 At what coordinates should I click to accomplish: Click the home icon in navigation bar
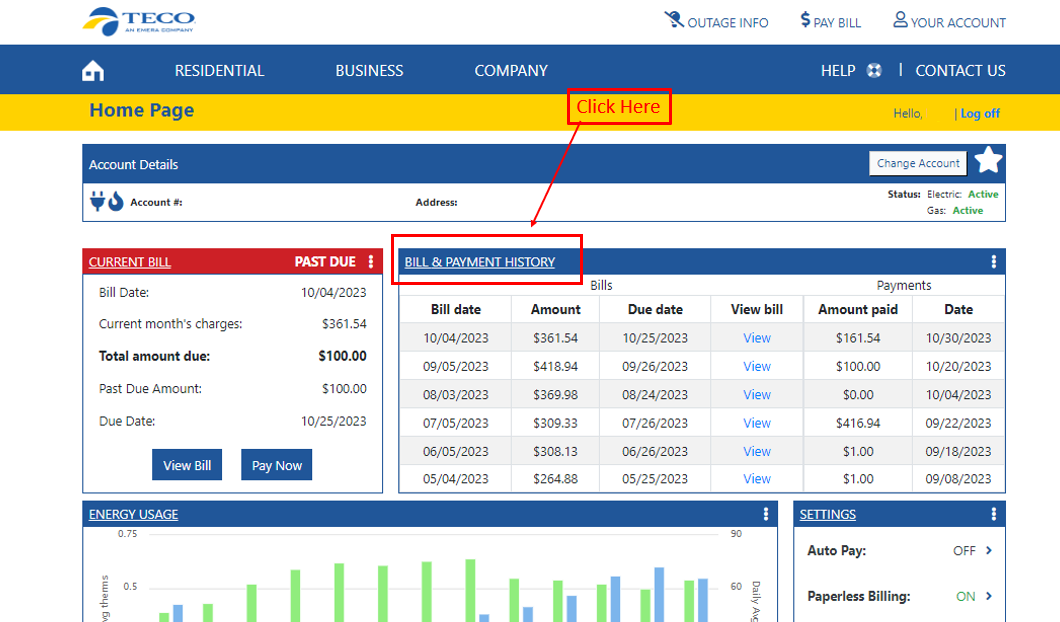pos(93,71)
